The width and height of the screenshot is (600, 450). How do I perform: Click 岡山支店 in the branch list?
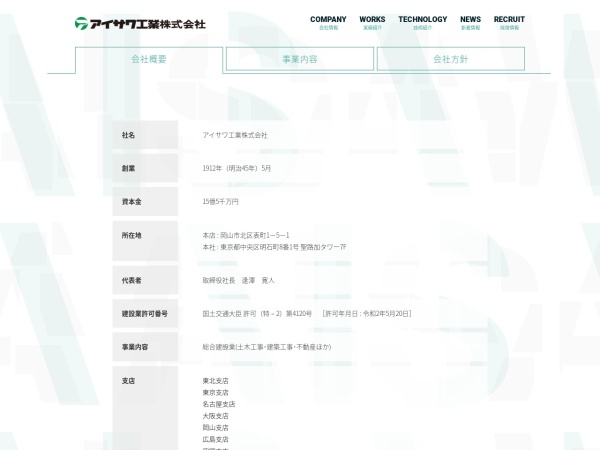[215, 427]
